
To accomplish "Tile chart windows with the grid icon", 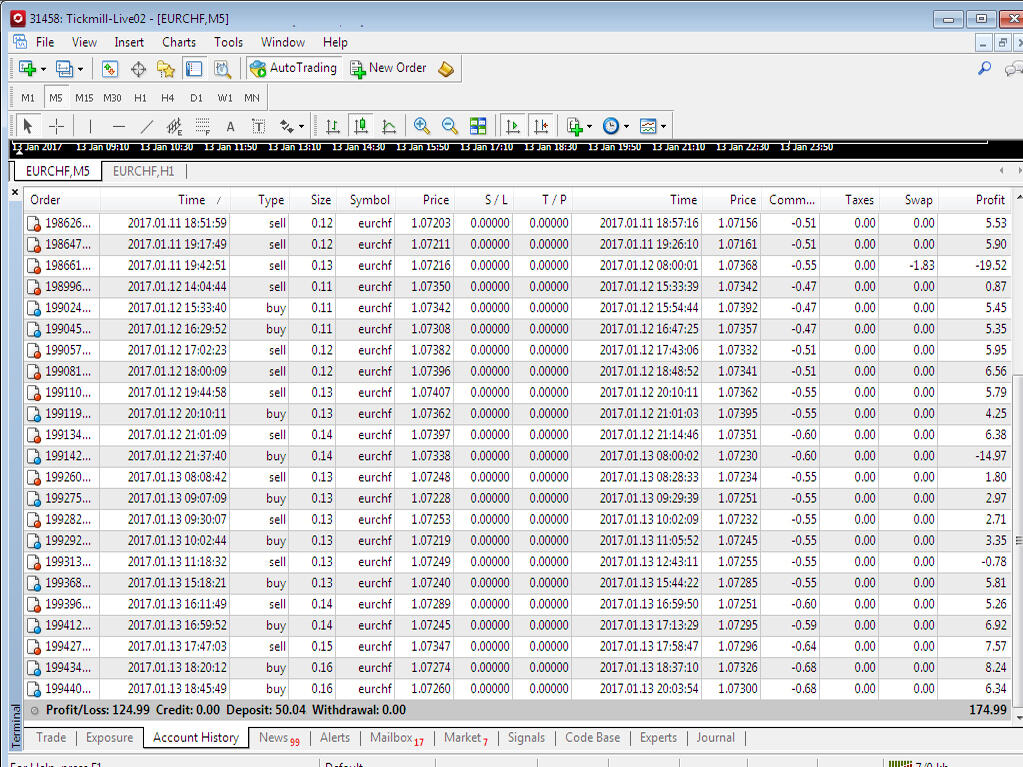I will pyautogui.click(x=478, y=126).
